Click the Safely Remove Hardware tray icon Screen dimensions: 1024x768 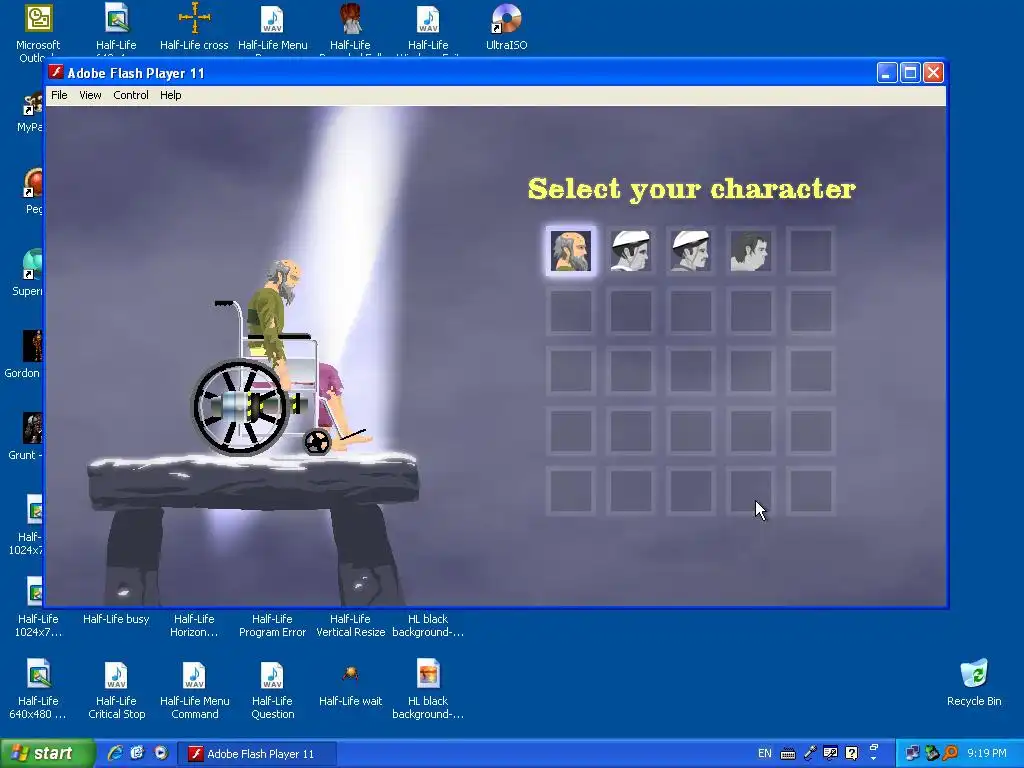(x=932, y=753)
